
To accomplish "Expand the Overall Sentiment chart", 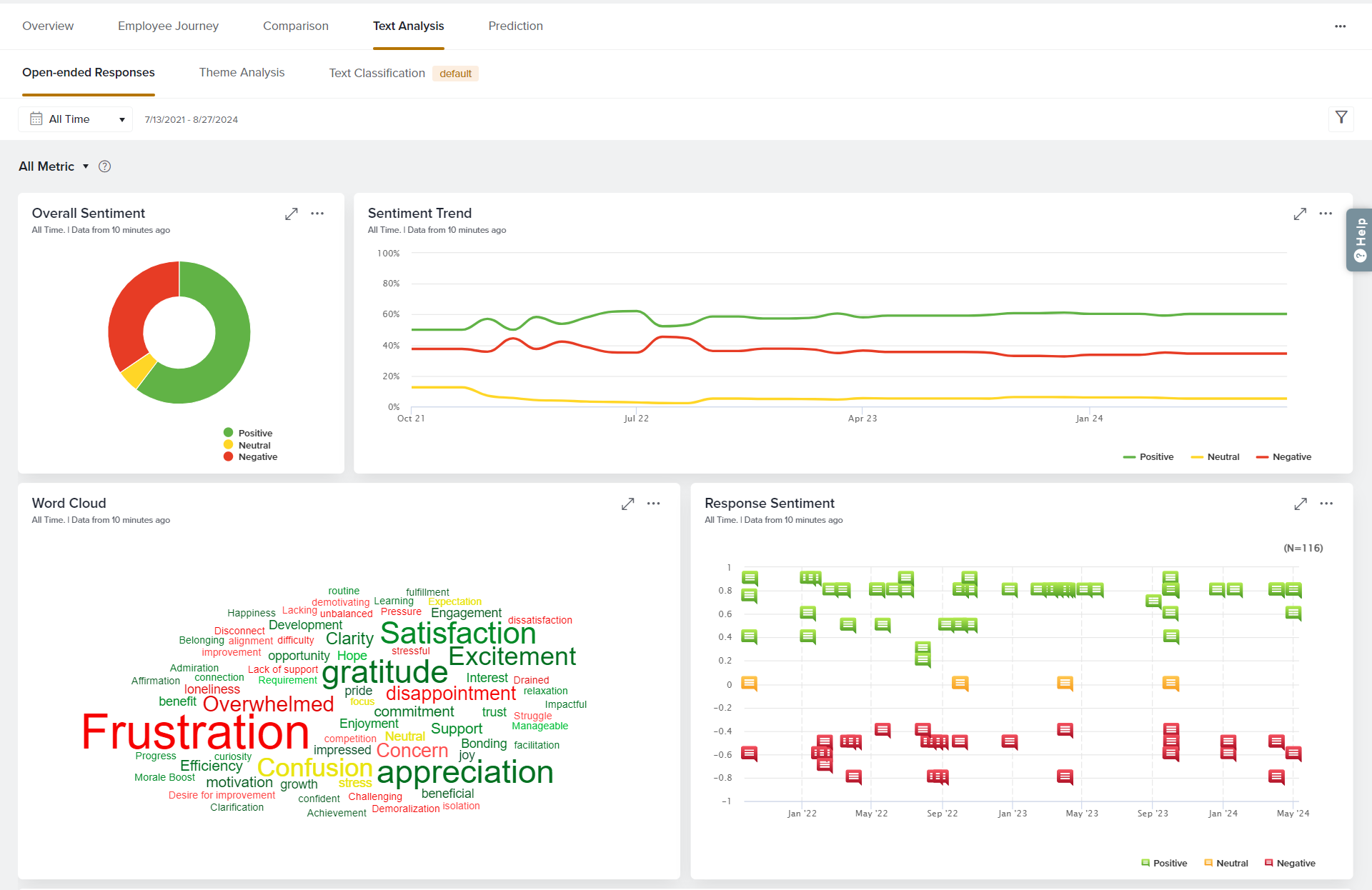I will pyautogui.click(x=291, y=214).
